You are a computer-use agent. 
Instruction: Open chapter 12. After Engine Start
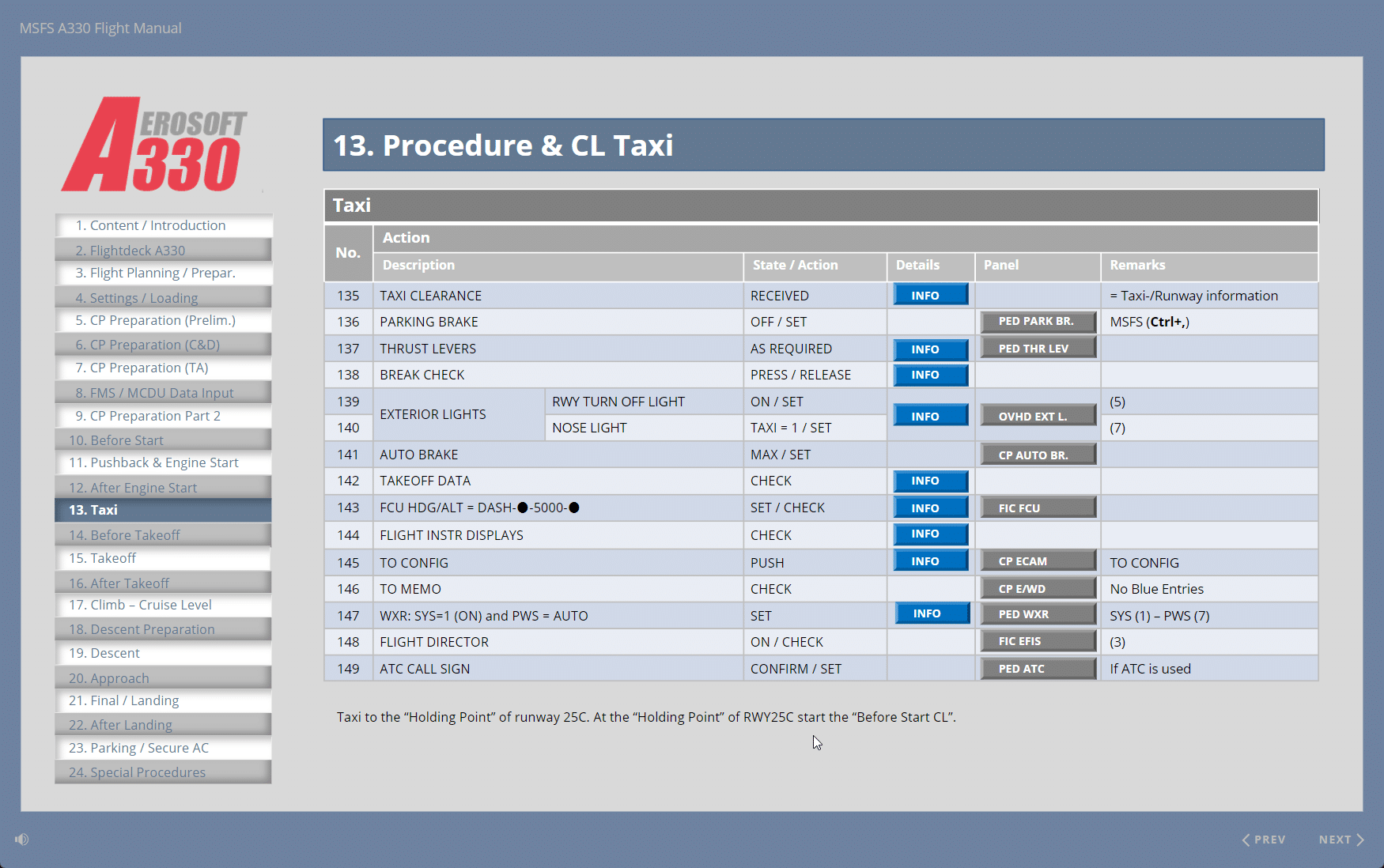163,488
